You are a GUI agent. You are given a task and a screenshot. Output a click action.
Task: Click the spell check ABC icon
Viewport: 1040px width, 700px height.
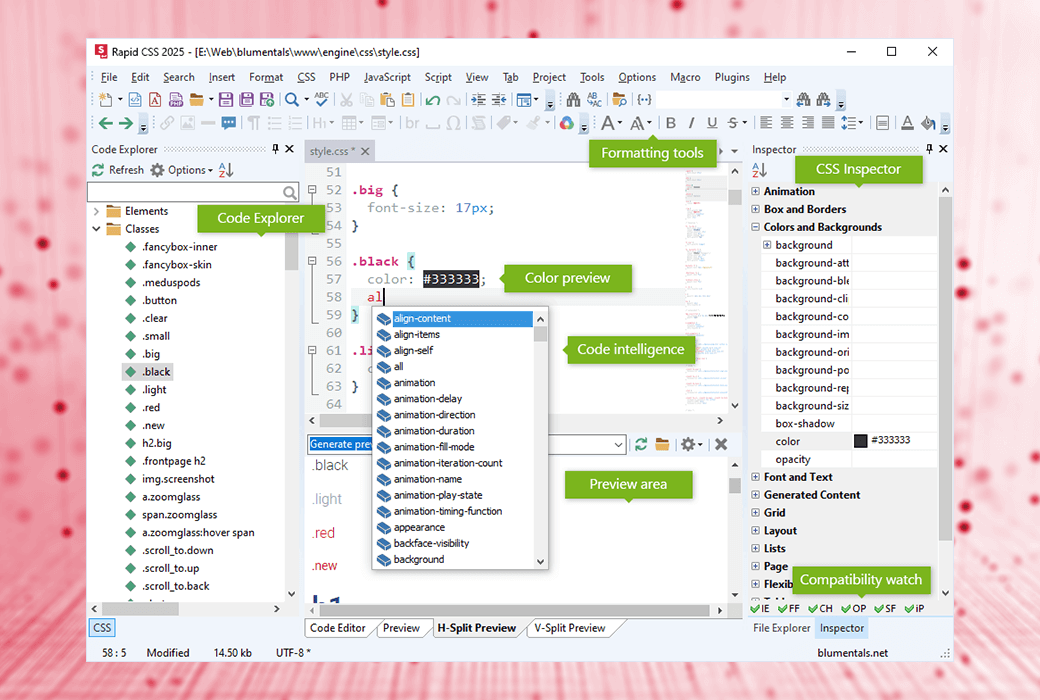322,100
